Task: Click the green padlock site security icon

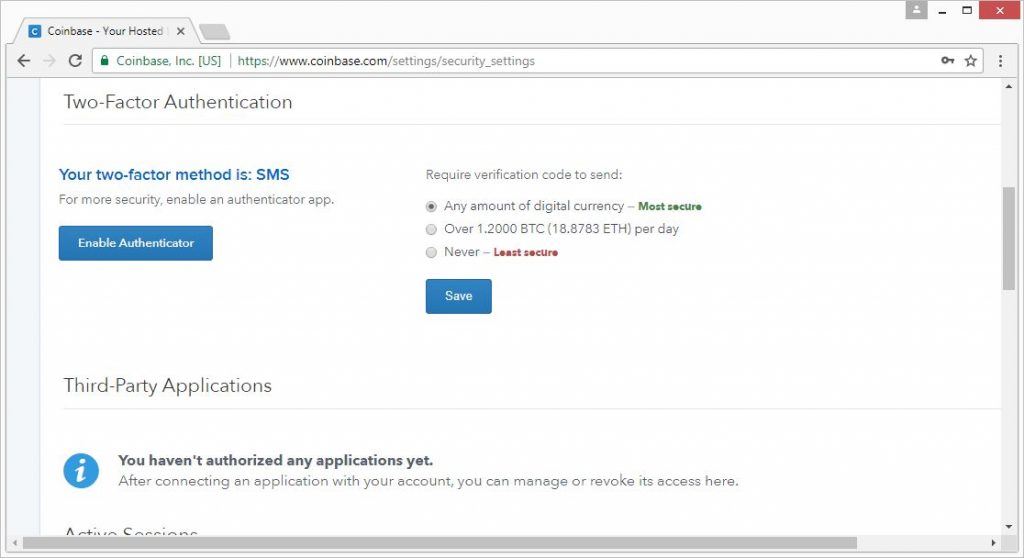Action: pos(104,60)
